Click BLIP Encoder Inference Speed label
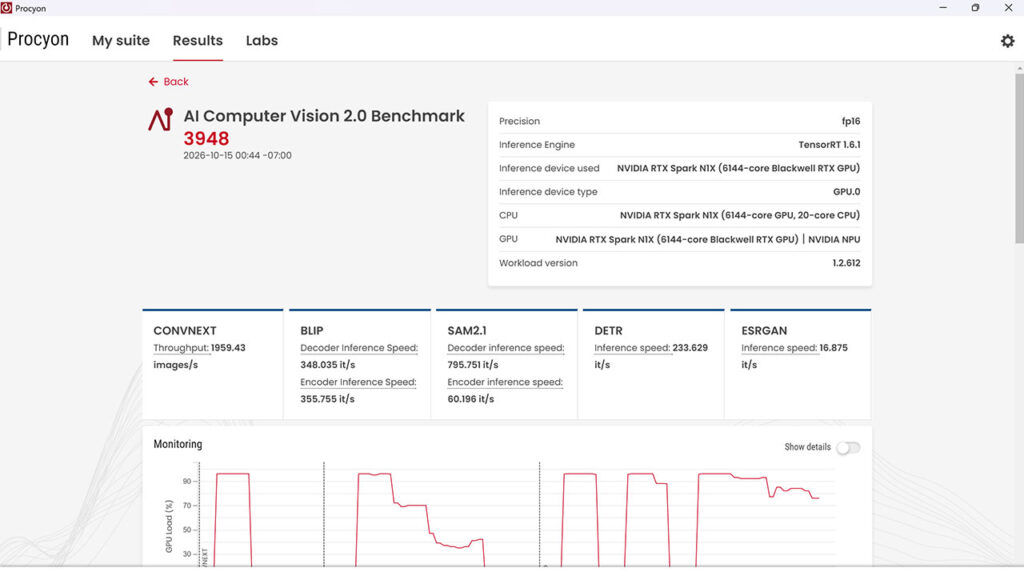This screenshot has width=1024, height=576. 359,382
